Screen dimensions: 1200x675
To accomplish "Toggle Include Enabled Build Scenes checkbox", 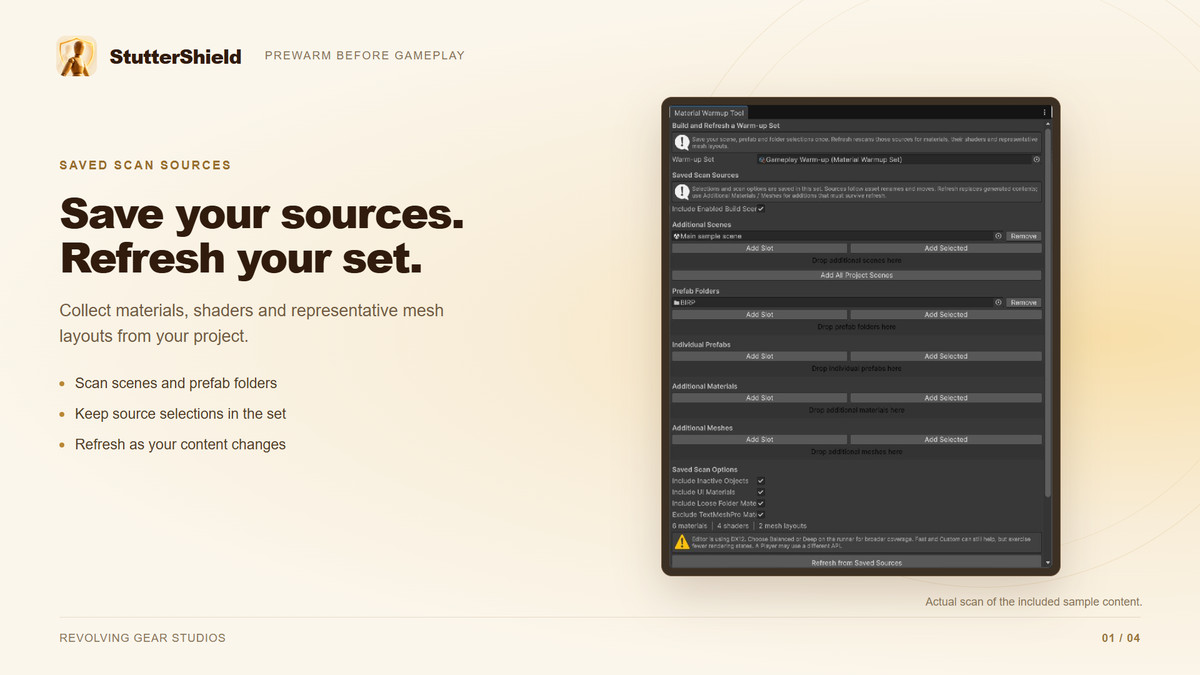I will click(x=761, y=209).
